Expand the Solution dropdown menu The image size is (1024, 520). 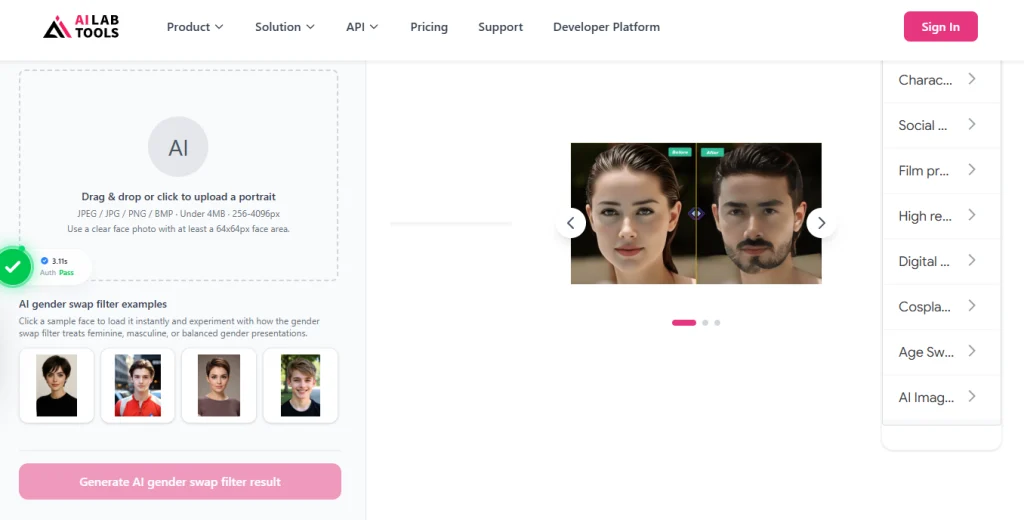pyautogui.click(x=284, y=27)
